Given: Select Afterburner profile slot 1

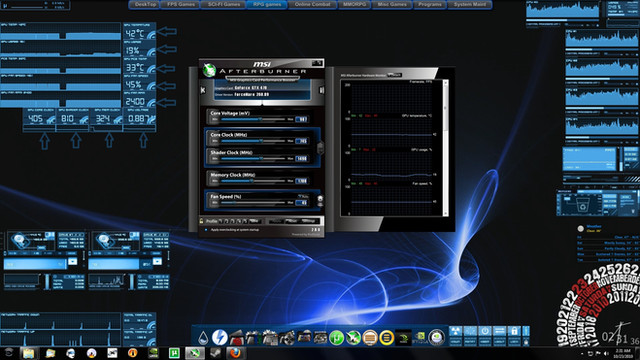Looking at the screenshot, I should [220, 221].
